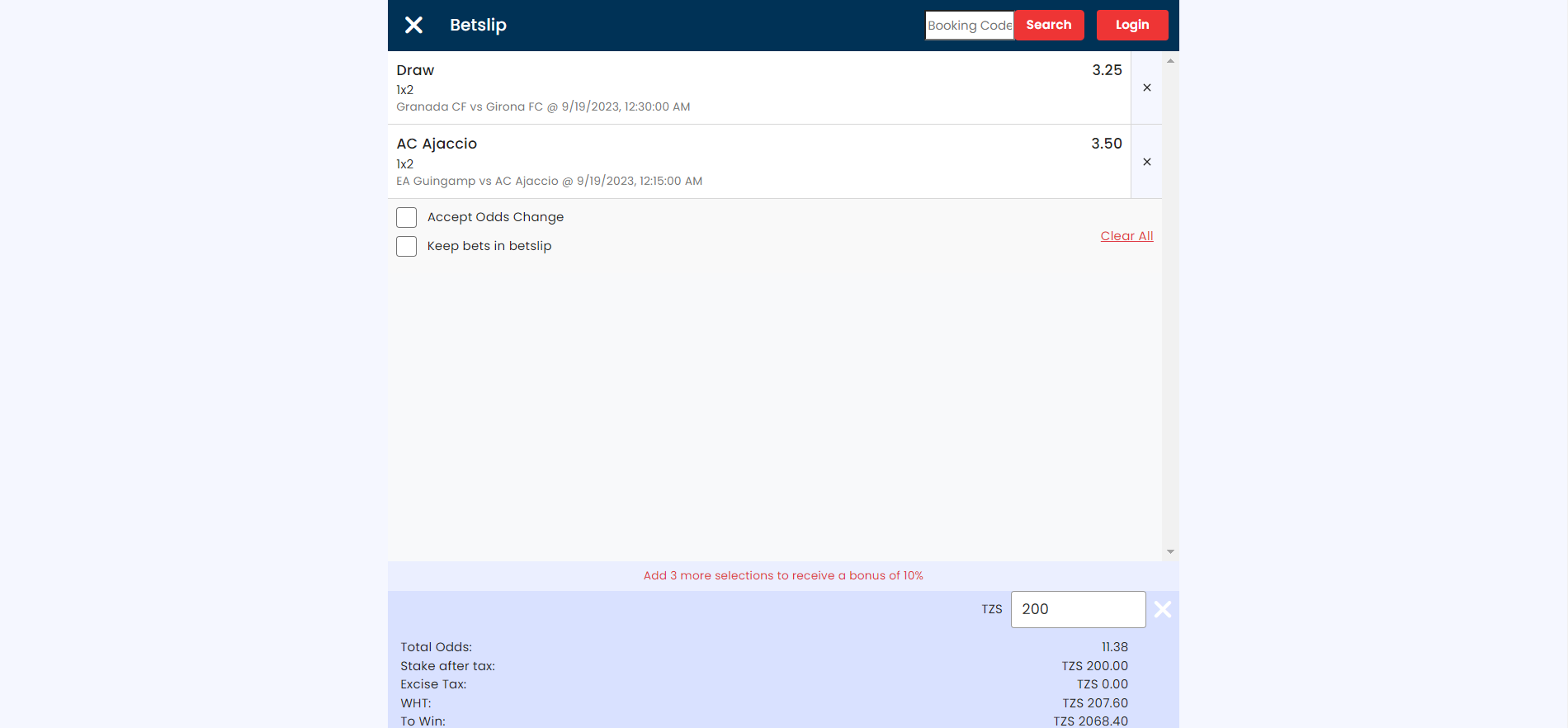Enable Keep bets in betslip

point(406,246)
